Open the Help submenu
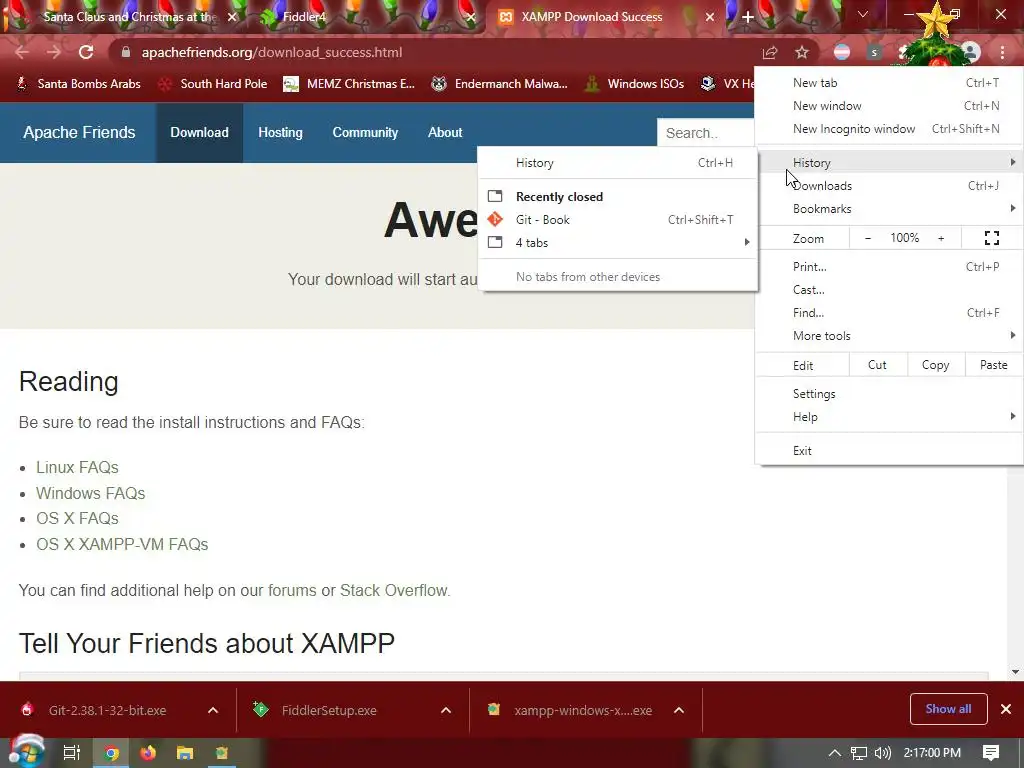1024x768 pixels. pyautogui.click(x=889, y=417)
